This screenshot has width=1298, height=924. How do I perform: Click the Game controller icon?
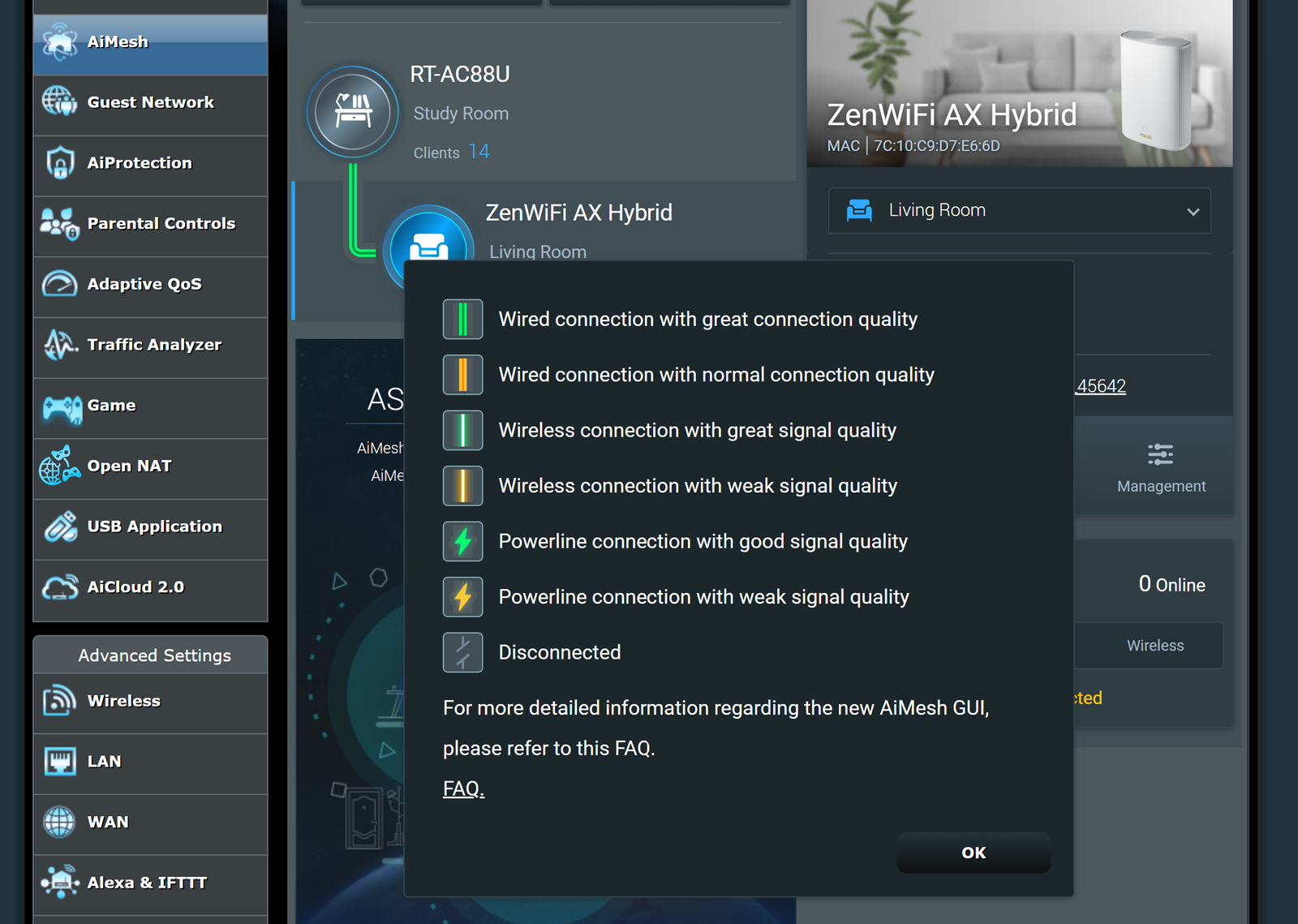point(62,408)
